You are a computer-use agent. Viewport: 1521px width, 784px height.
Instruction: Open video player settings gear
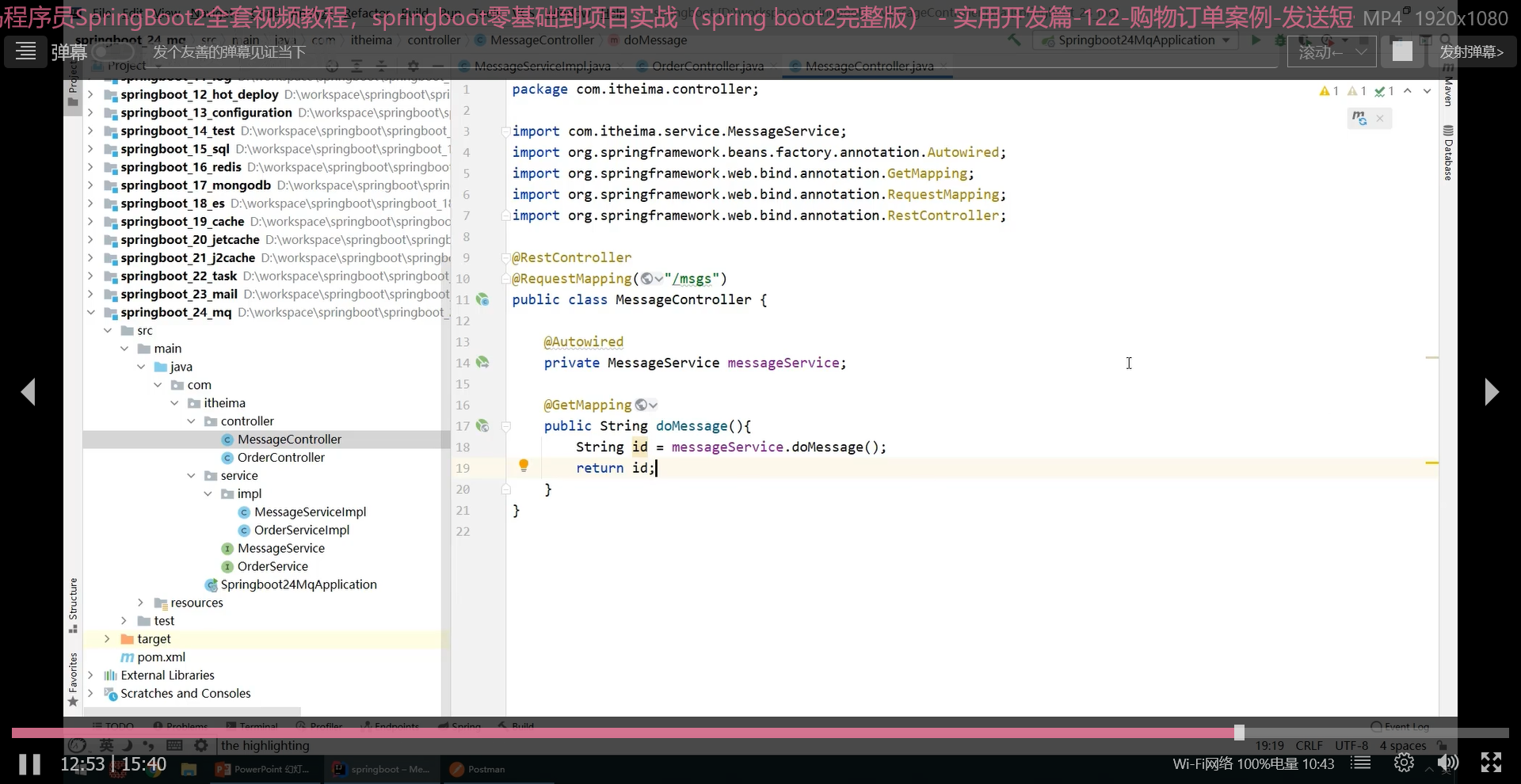point(1404,763)
